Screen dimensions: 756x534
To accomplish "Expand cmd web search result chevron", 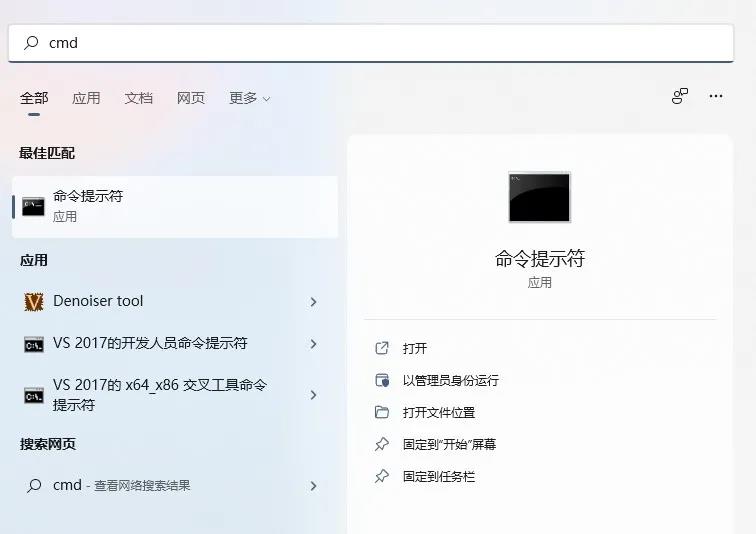I will click(313, 486).
